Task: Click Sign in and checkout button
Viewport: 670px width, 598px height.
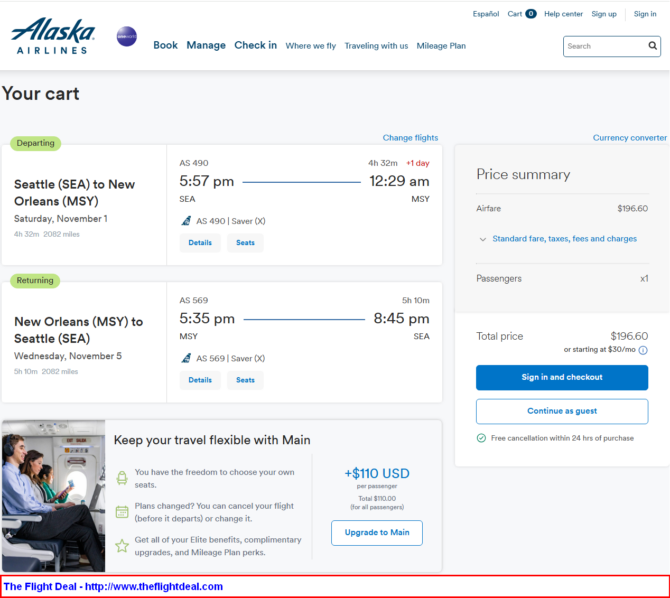Action: tap(562, 377)
